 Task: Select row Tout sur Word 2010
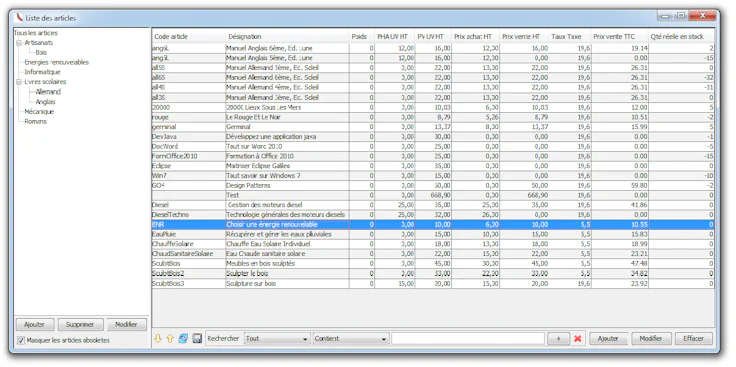(433, 146)
